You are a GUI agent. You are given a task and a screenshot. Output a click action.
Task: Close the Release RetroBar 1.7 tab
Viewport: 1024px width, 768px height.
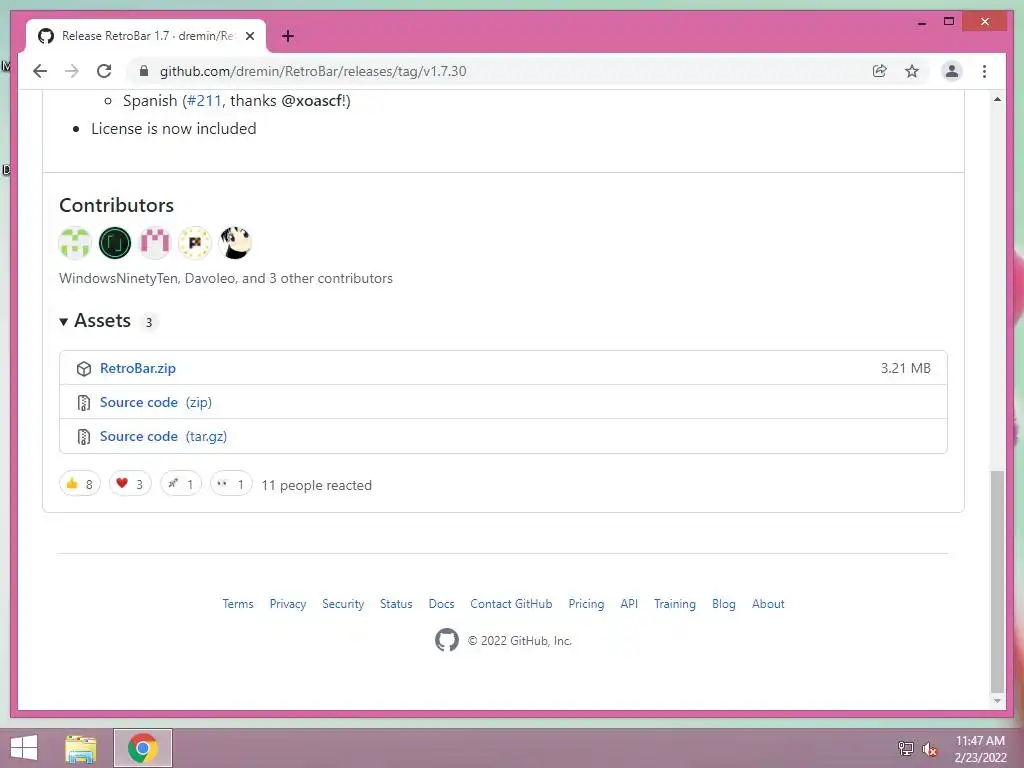click(x=249, y=36)
